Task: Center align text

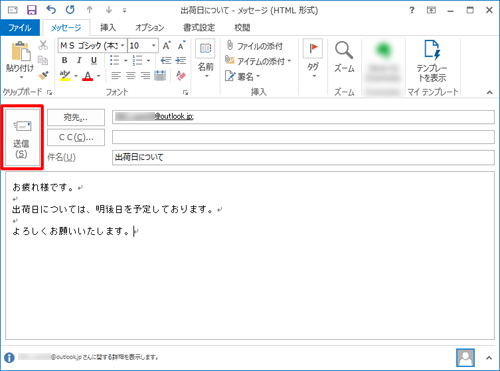Action: [x=130, y=76]
